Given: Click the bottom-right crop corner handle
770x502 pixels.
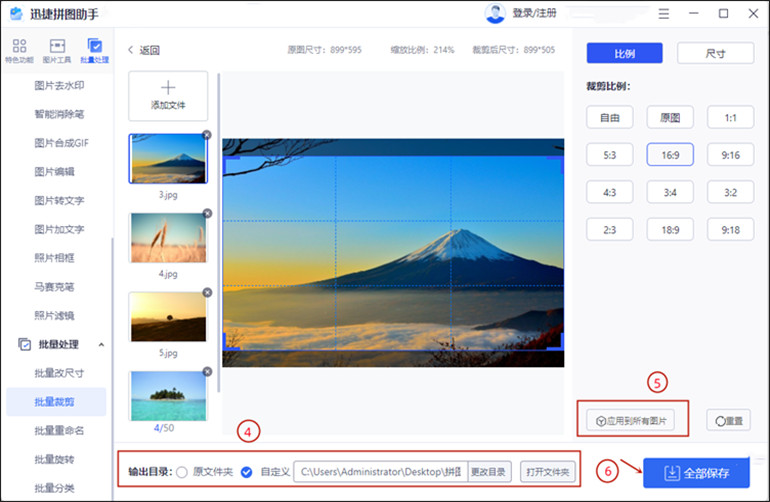Looking at the screenshot, I should point(555,343).
